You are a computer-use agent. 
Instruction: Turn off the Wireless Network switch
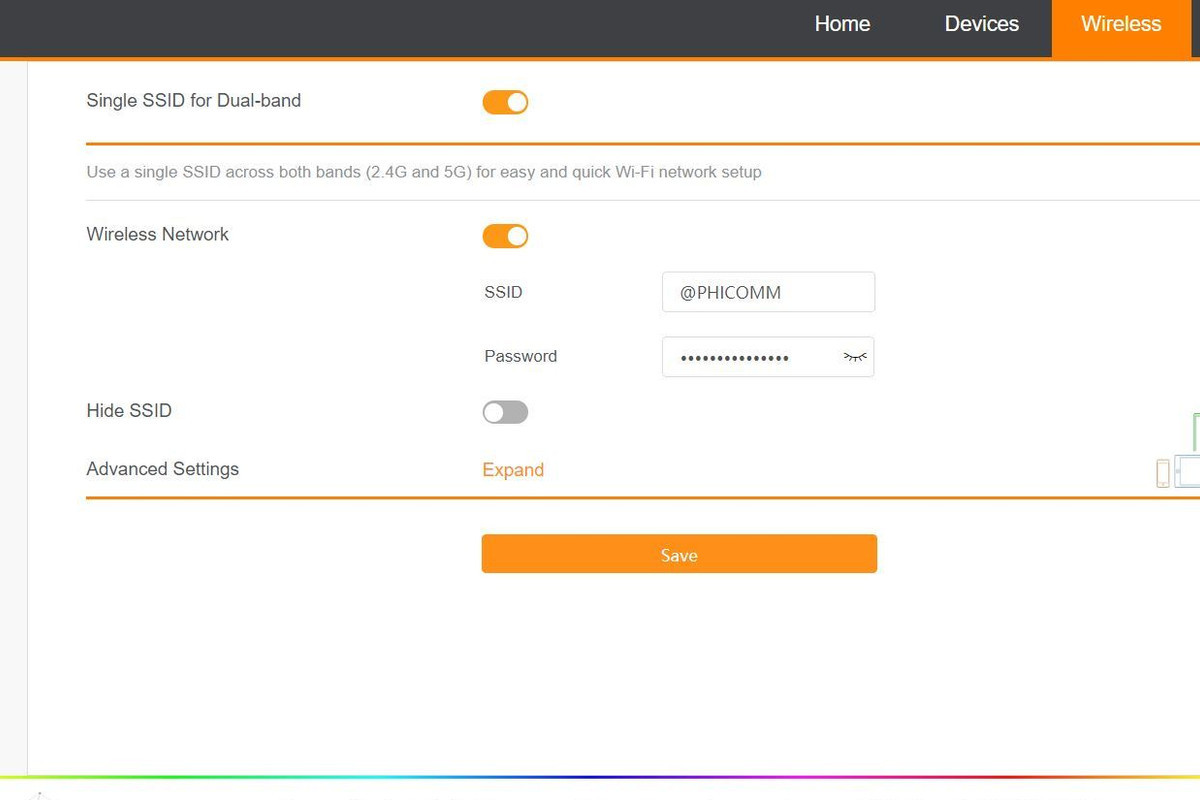click(x=505, y=236)
